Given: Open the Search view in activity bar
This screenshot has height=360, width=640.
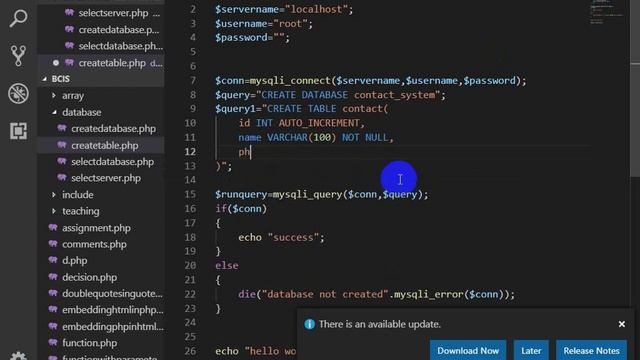Looking at the screenshot, I should (18, 18).
